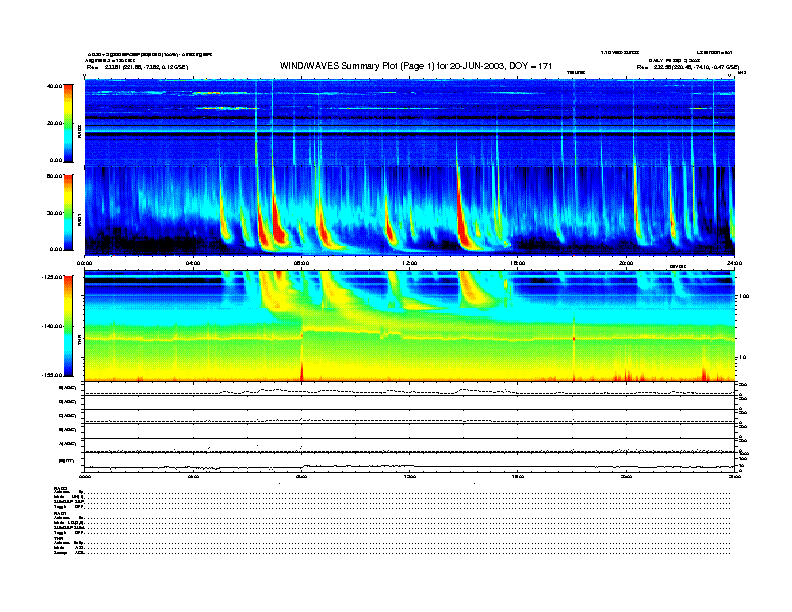Click the TNR color scale bar

point(68,326)
